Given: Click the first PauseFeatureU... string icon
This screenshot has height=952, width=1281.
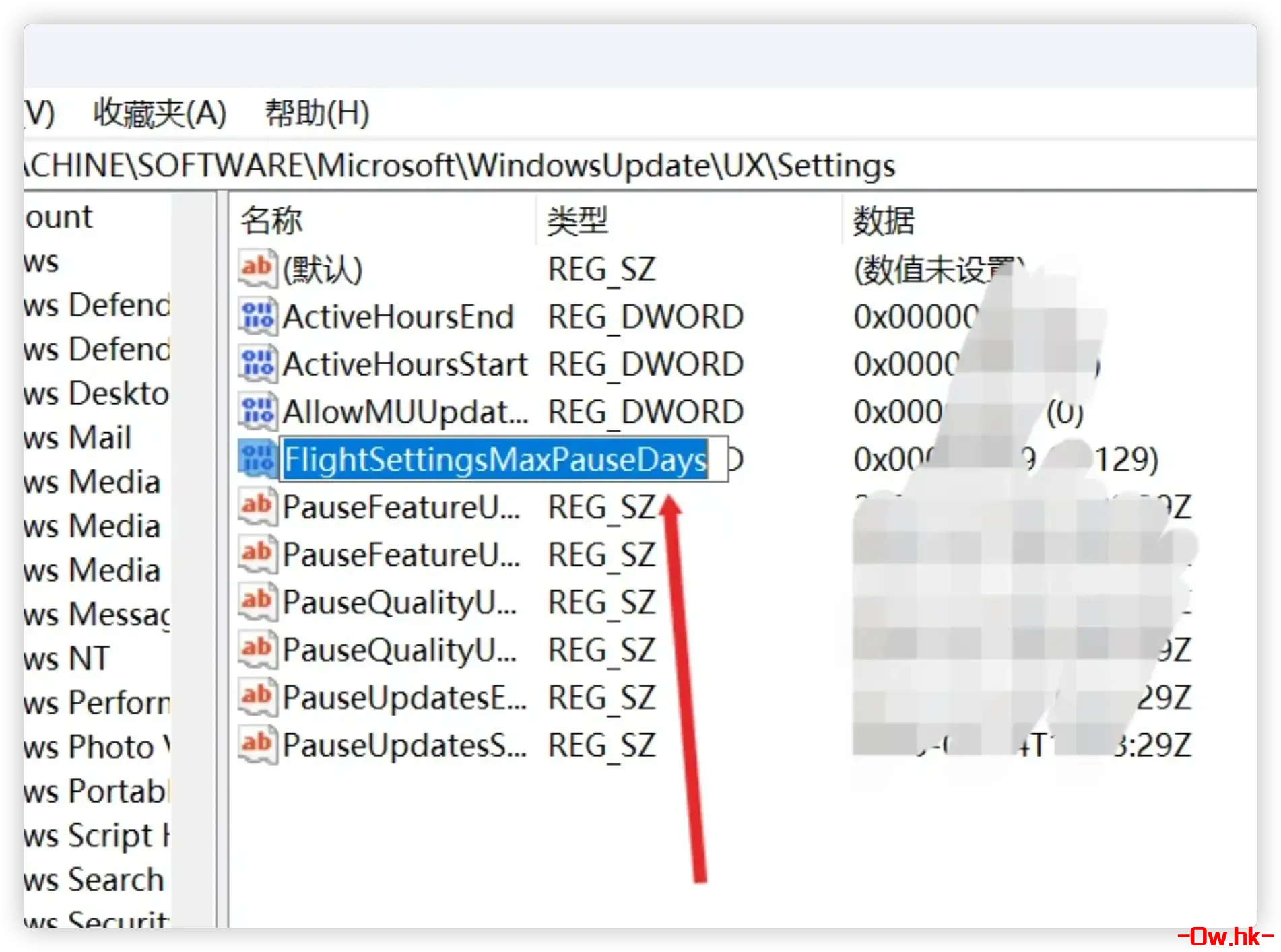Looking at the screenshot, I should click(x=257, y=507).
